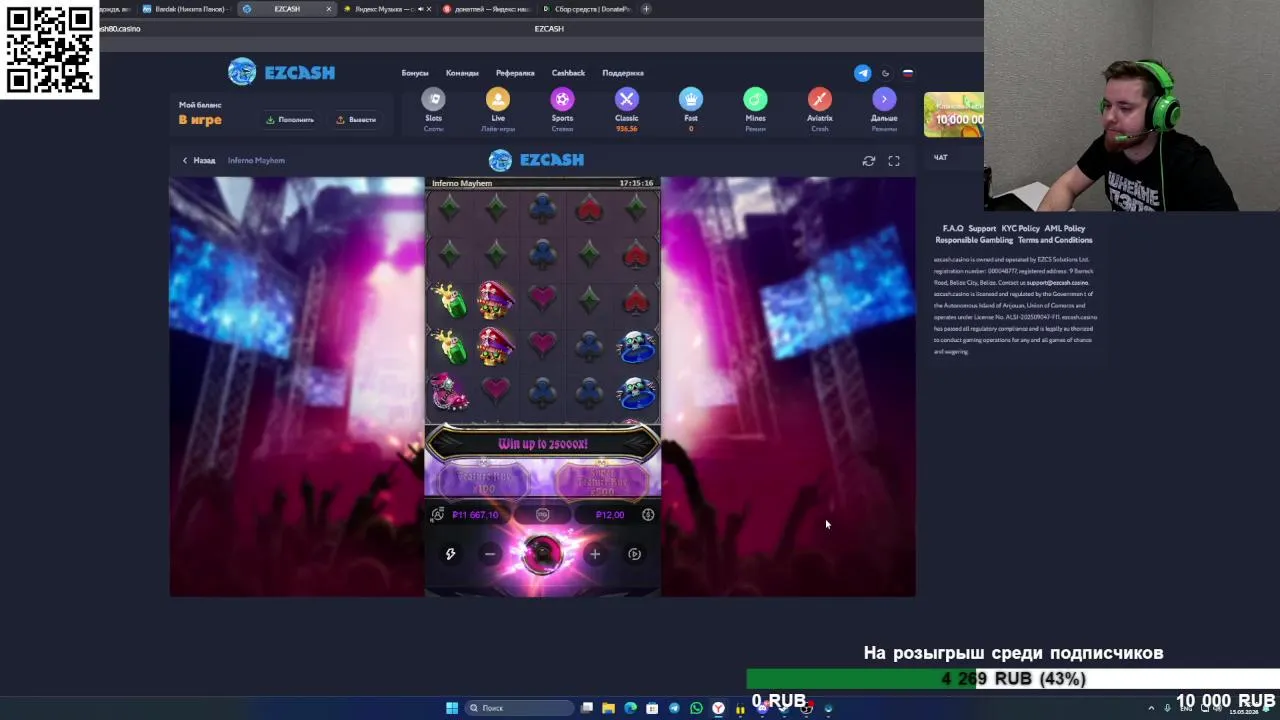Go back with Назад arrow
The height and width of the screenshot is (720, 1280).
coord(198,160)
